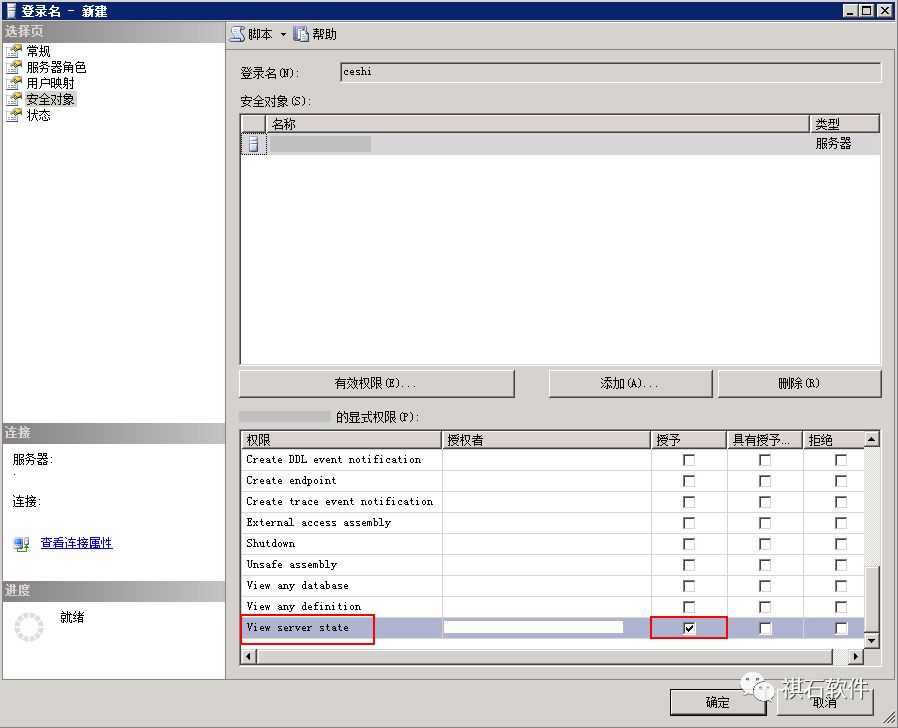
Task: Check 具有授予 for Unsafe assembly
Action: (765, 564)
